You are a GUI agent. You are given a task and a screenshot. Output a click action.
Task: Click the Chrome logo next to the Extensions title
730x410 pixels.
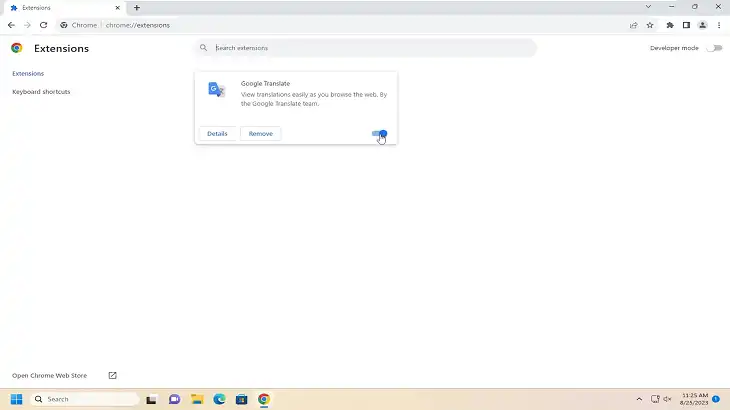coord(17,48)
